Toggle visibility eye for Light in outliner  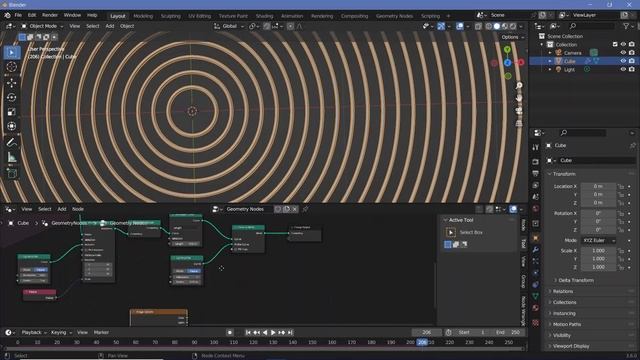[x=623, y=69]
